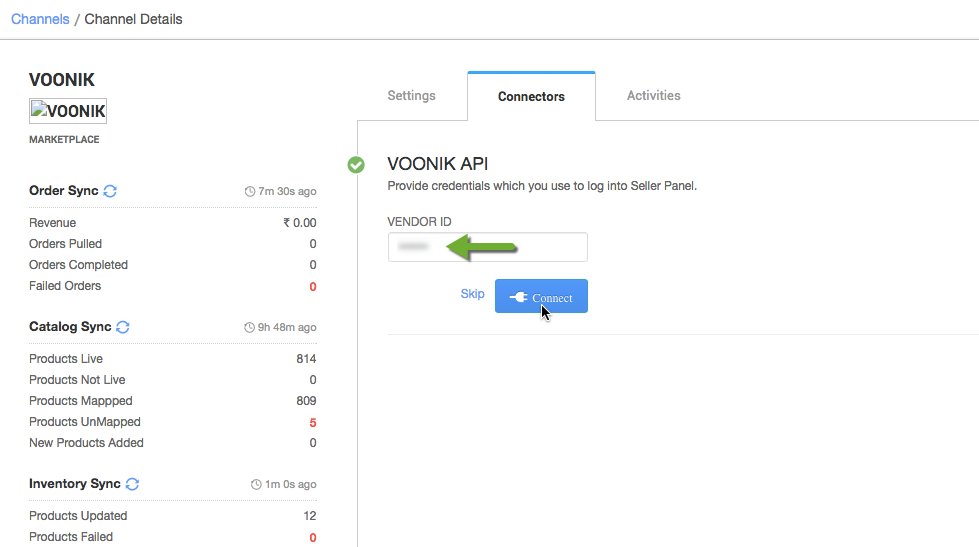This screenshot has height=547, width=979.
Task: Click the clock icon next to 1m 0s ago
Action: pos(256,485)
